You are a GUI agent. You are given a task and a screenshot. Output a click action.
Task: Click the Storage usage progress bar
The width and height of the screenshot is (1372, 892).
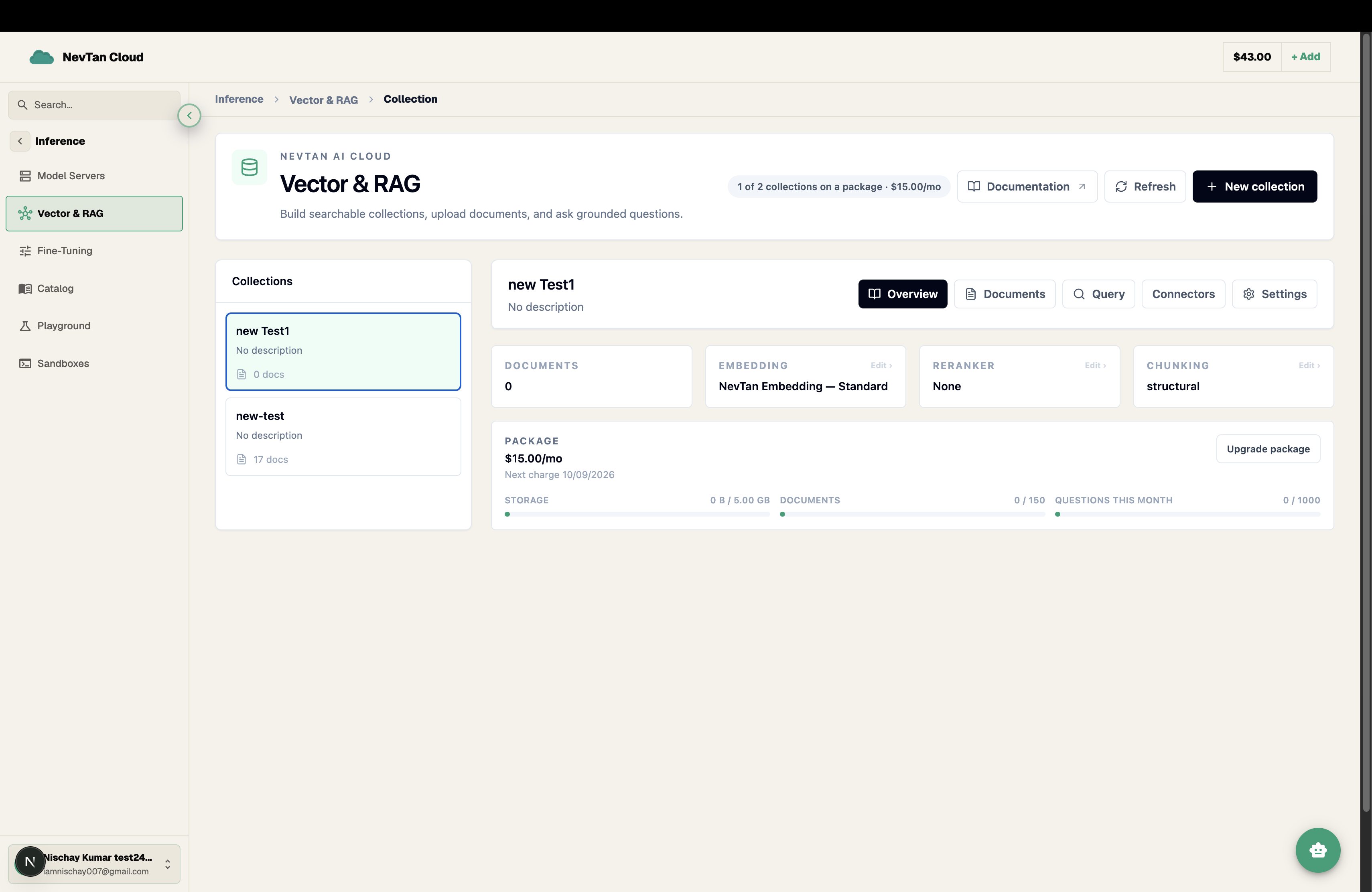[637, 514]
